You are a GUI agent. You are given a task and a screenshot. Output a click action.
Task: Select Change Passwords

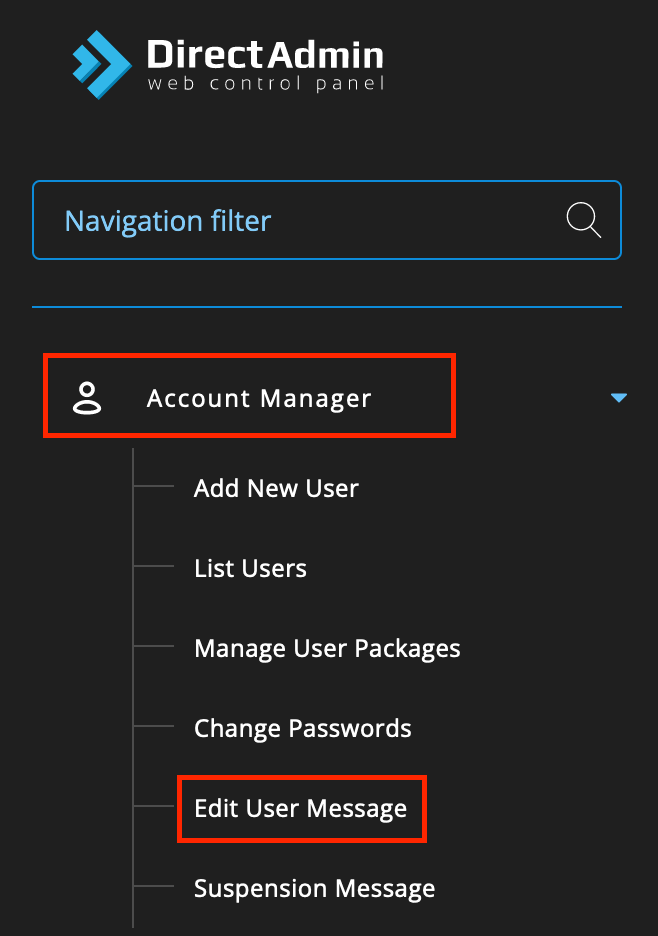[x=303, y=729]
